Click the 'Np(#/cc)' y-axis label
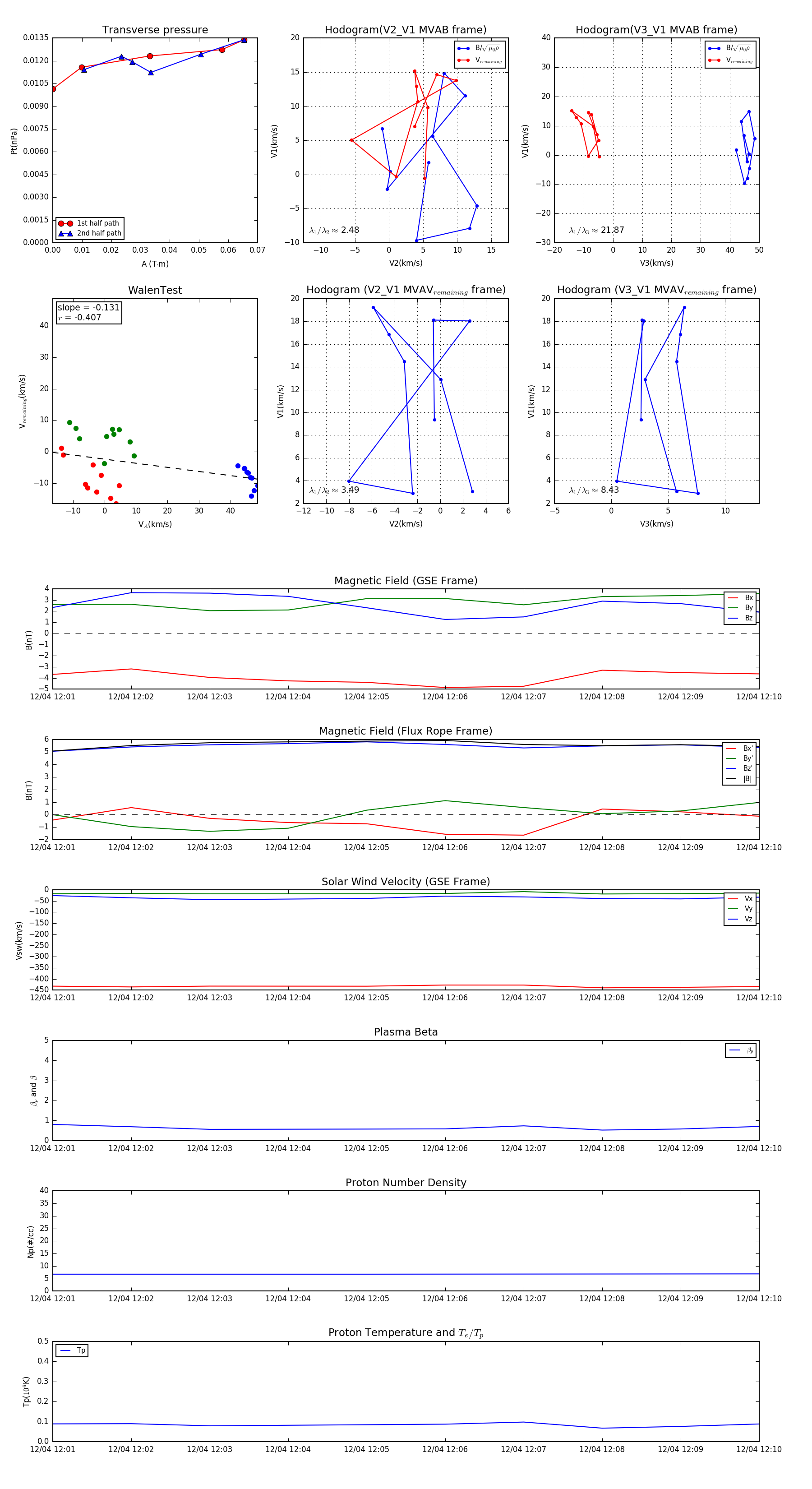Viewport: 812px width, 1489px height. pyautogui.click(x=31, y=1242)
